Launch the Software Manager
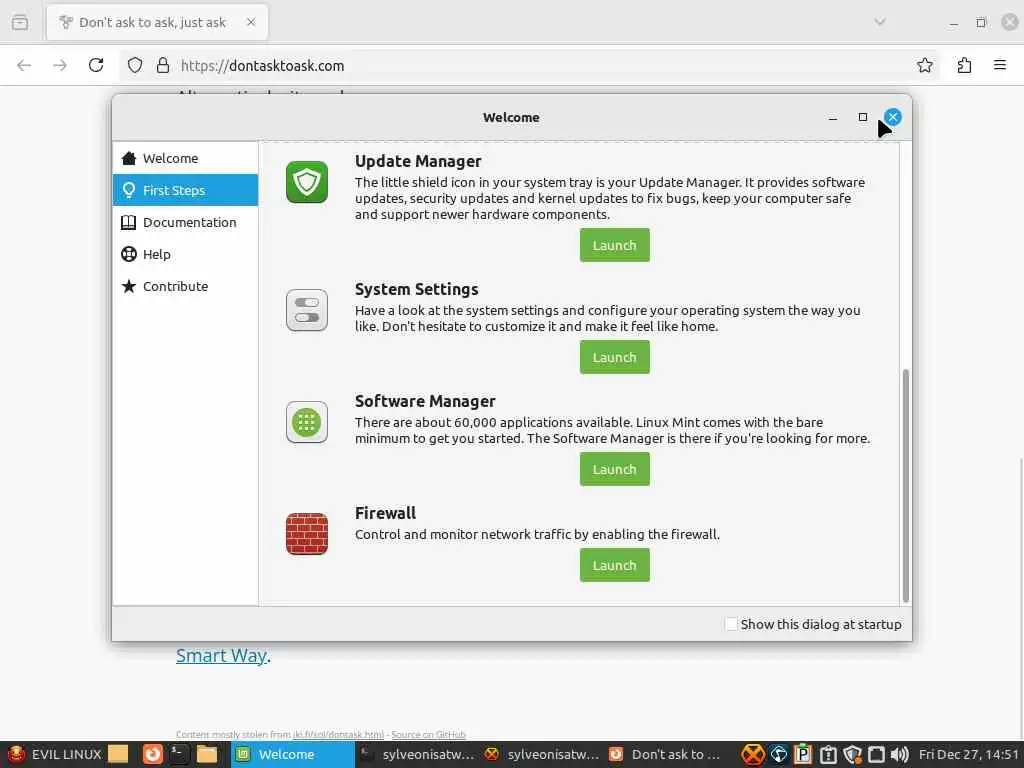Image resolution: width=1024 pixels, height=768 pixels. point(614,469)
